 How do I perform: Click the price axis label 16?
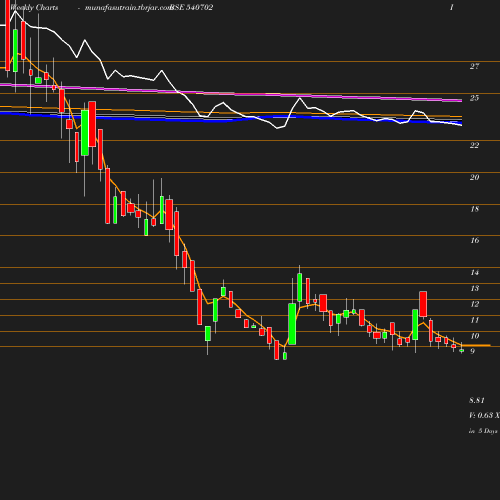pyautogui.click(x=475, y=240)
